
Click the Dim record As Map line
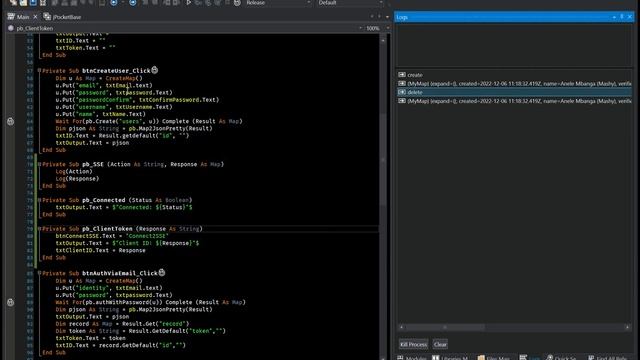(122, 324)
